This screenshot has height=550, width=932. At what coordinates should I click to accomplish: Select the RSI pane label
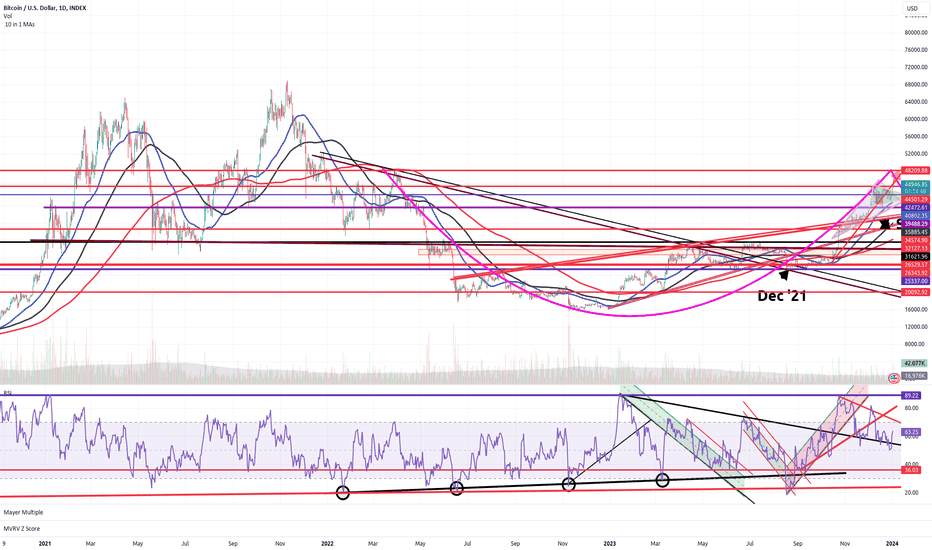pyautogui.click(x=8, y=393)
